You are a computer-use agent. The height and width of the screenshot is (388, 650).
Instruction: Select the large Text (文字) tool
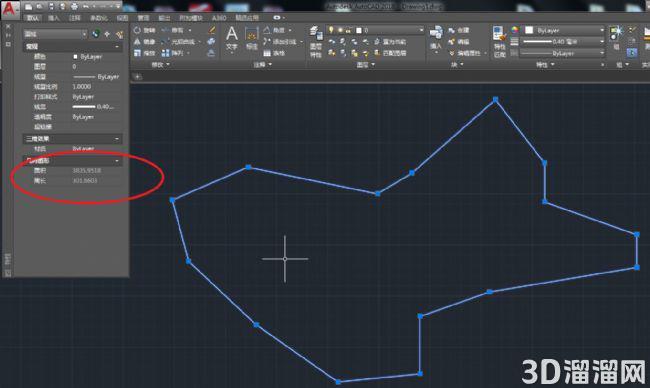[x=232, y=38]
